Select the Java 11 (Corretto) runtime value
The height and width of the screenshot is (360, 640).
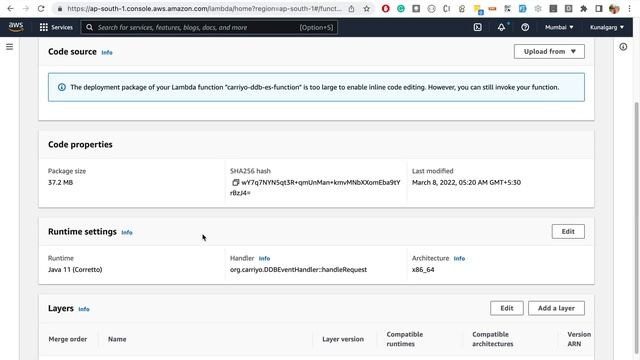click(x=75, y=270)
